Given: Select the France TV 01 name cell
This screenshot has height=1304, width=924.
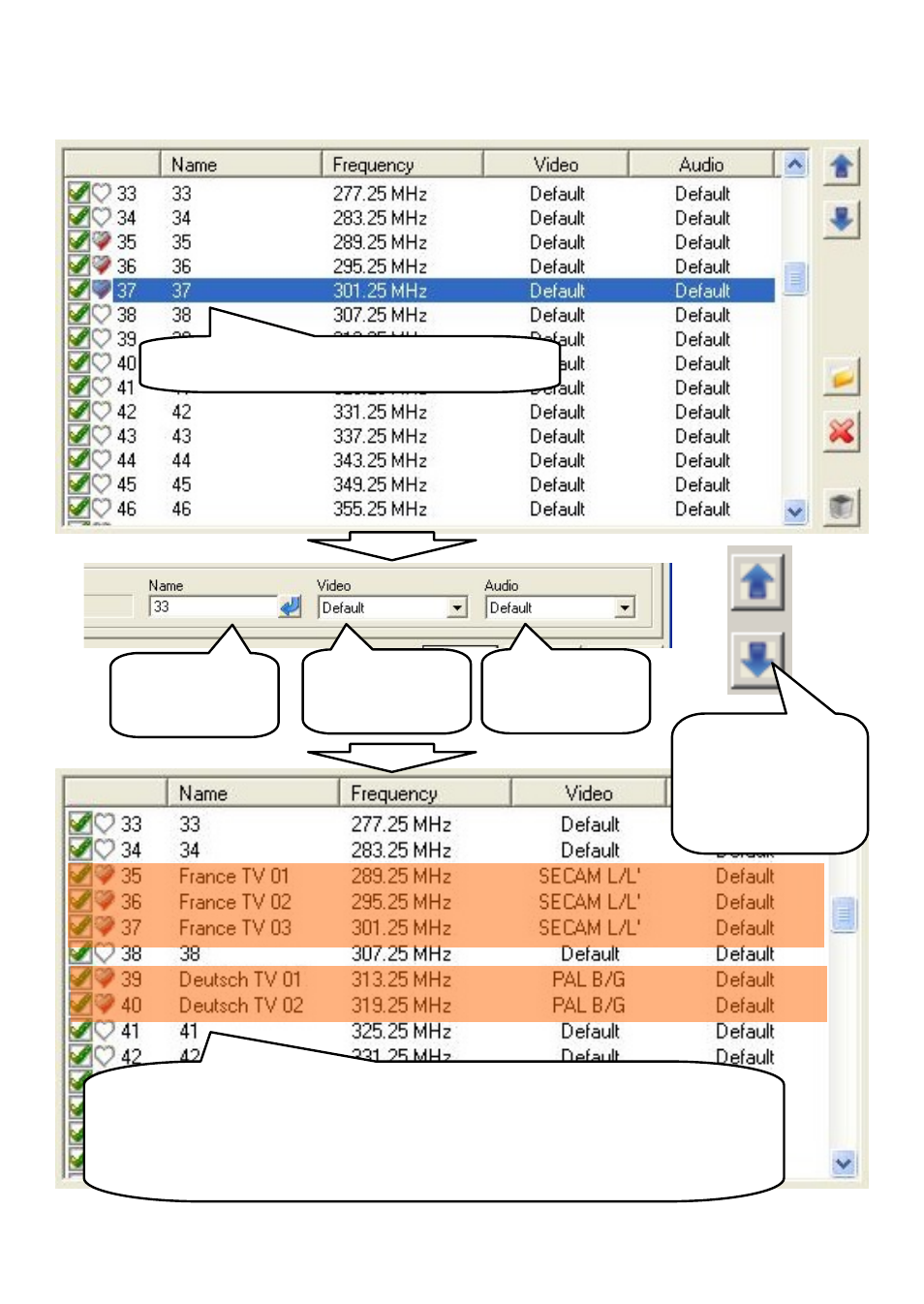Looking at the screenshot, I should (233, 876).
